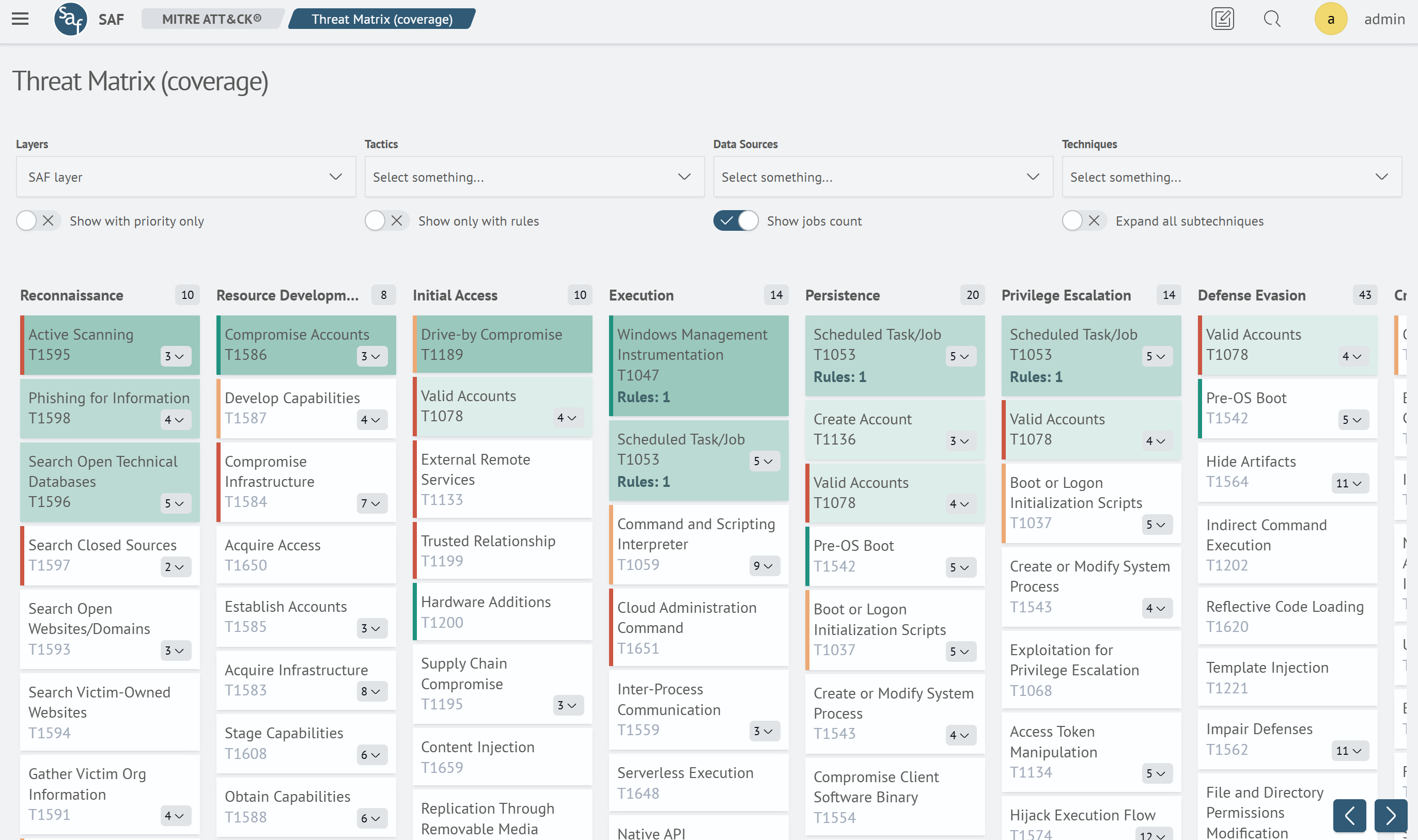Open Drive-by Compromise T1189 technique card
This screenshot has height=840, width=1418.
pos(502,344)
